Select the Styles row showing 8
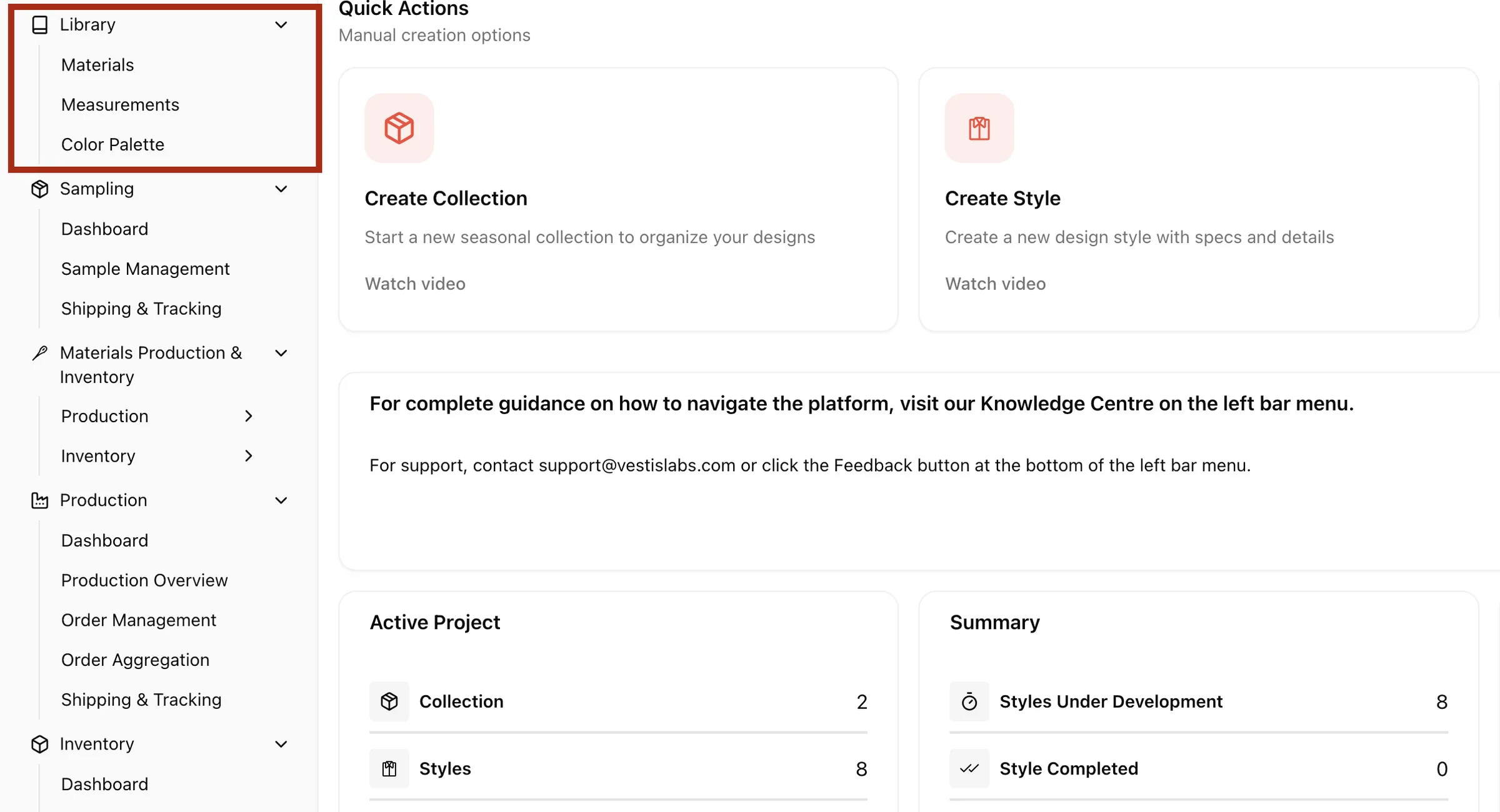1500x812 pixels. pos(618,768)
